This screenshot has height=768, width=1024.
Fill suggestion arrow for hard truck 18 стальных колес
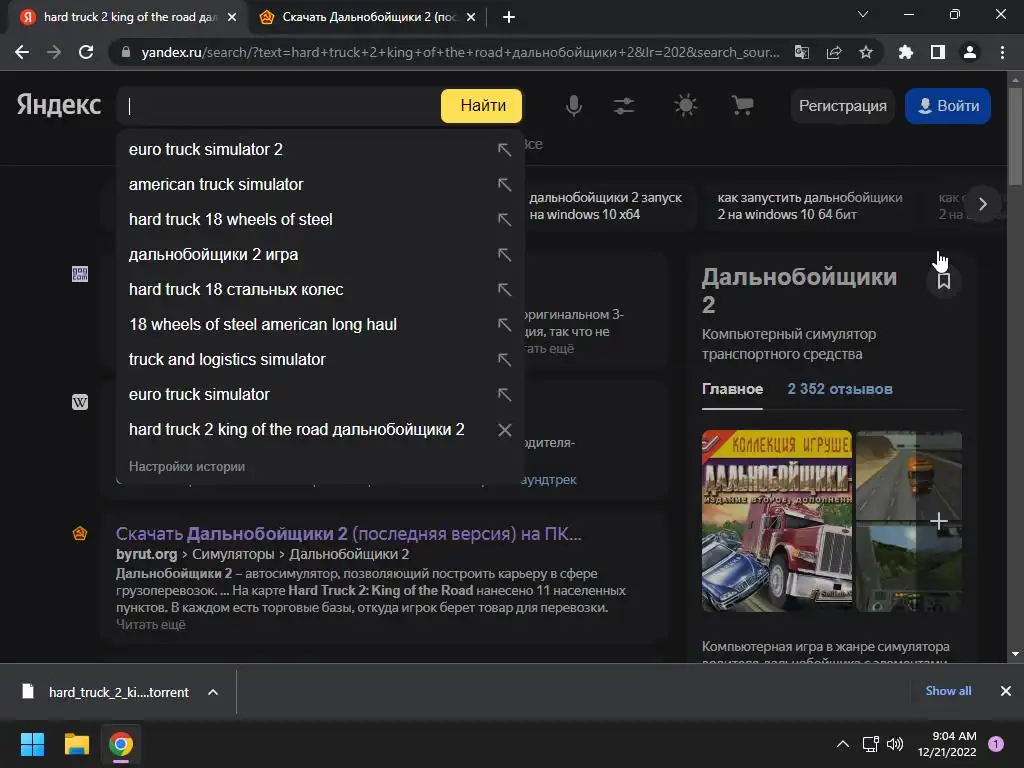504,289
